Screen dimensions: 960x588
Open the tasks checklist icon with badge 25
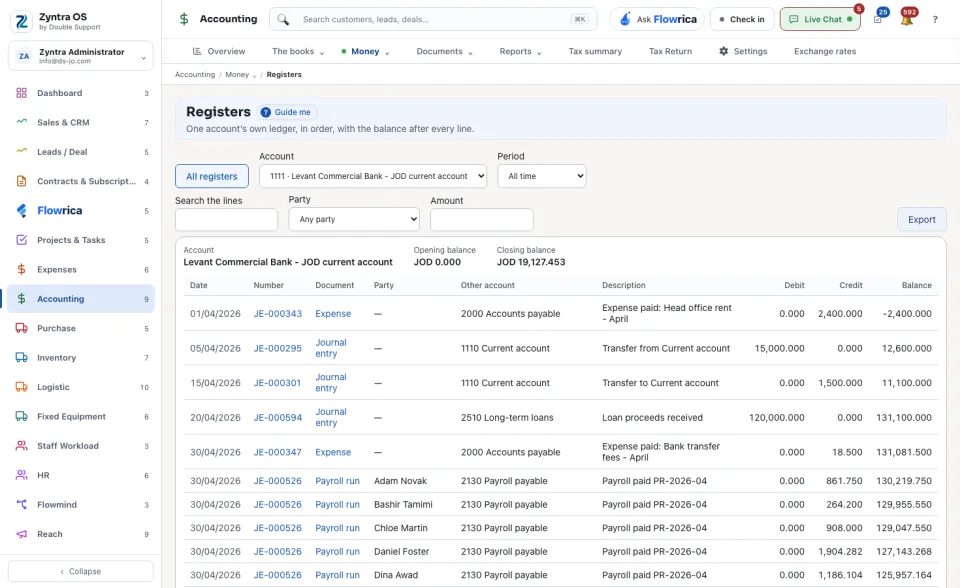pos(878,19)
